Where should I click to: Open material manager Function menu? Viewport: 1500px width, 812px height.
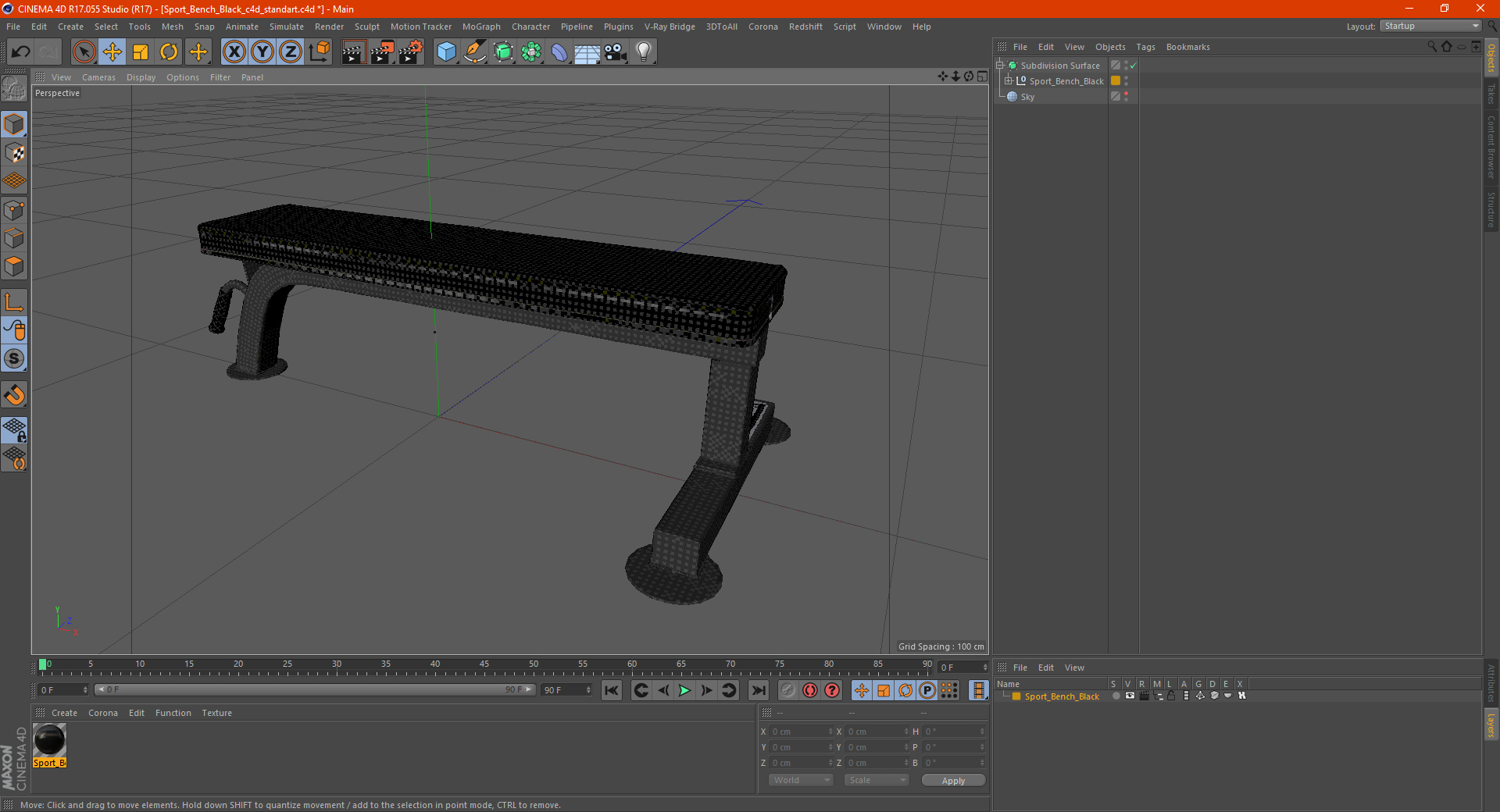pos(173,713)
